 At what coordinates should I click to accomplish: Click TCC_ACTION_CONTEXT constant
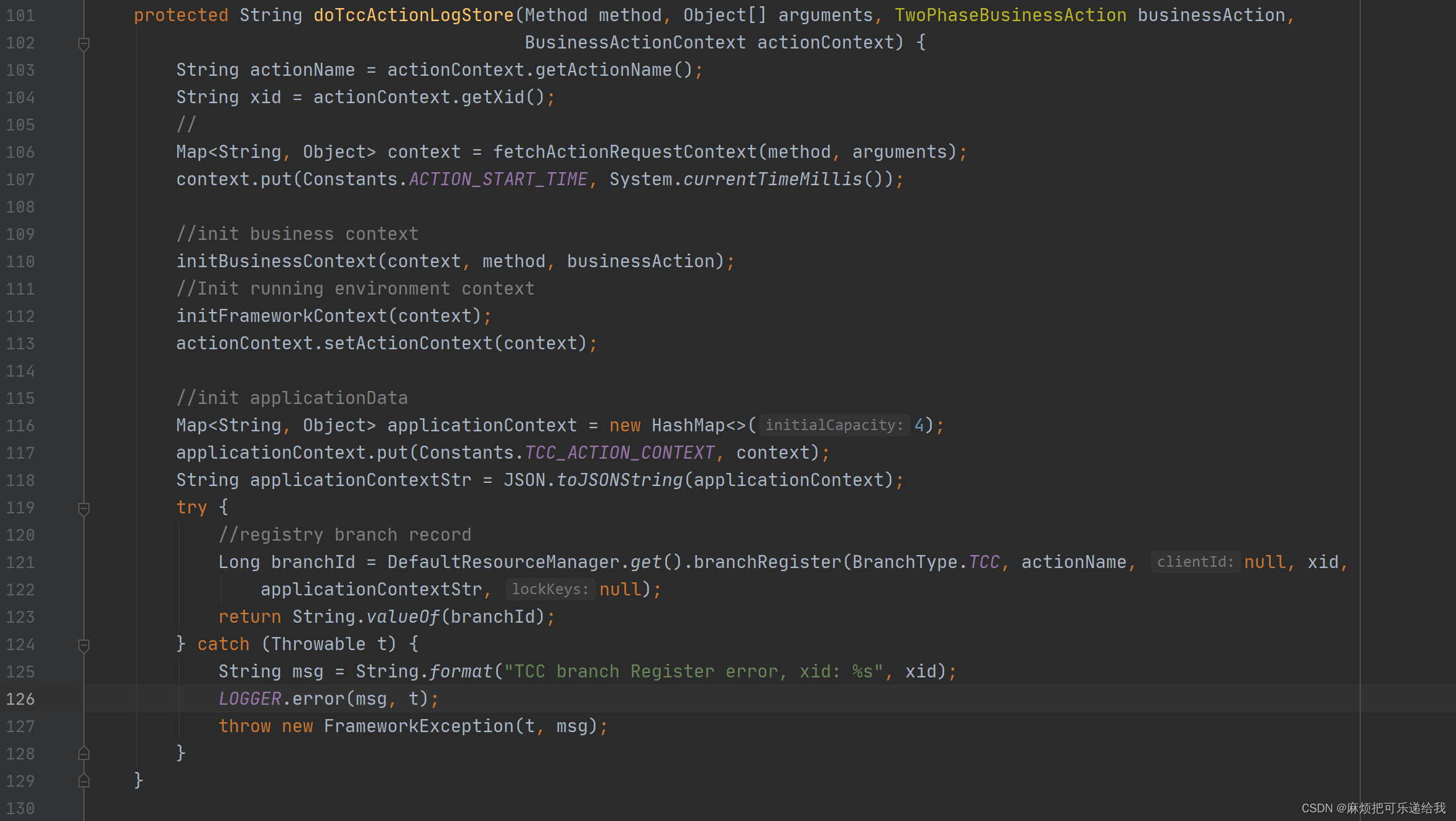[x=620, y=453]
